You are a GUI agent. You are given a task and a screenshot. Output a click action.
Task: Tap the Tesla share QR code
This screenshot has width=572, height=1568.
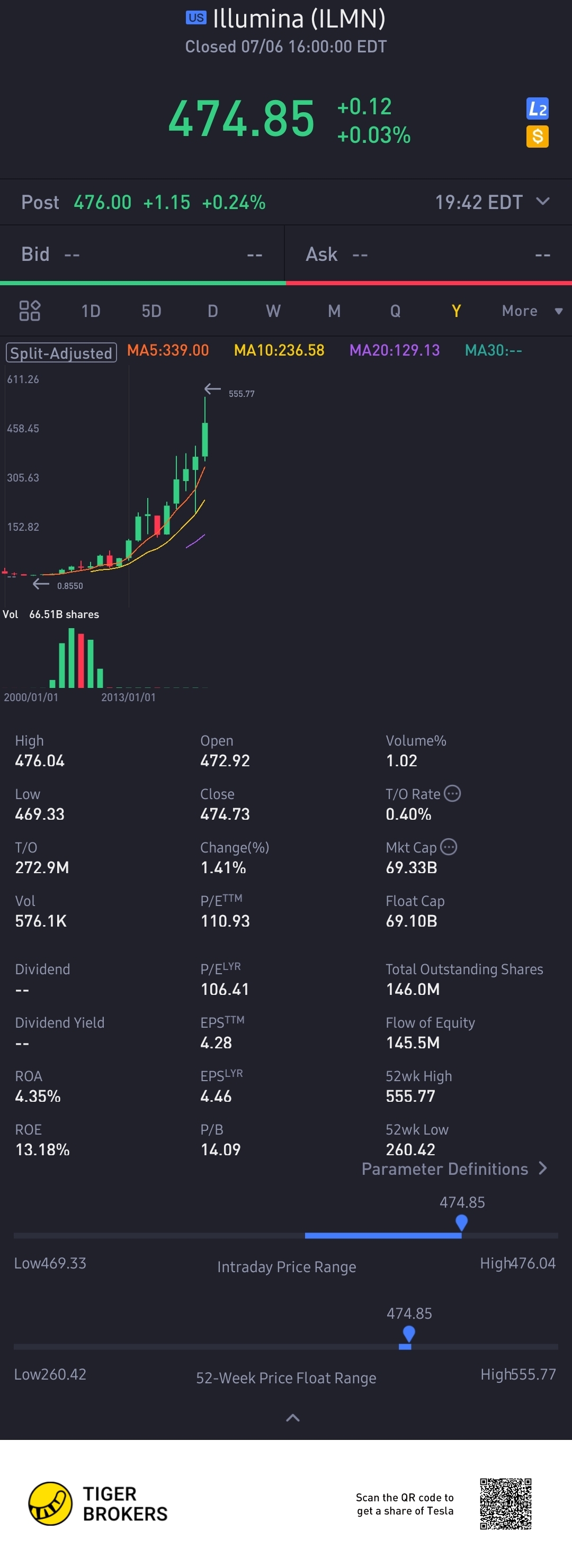click(x=505, y=1503)
